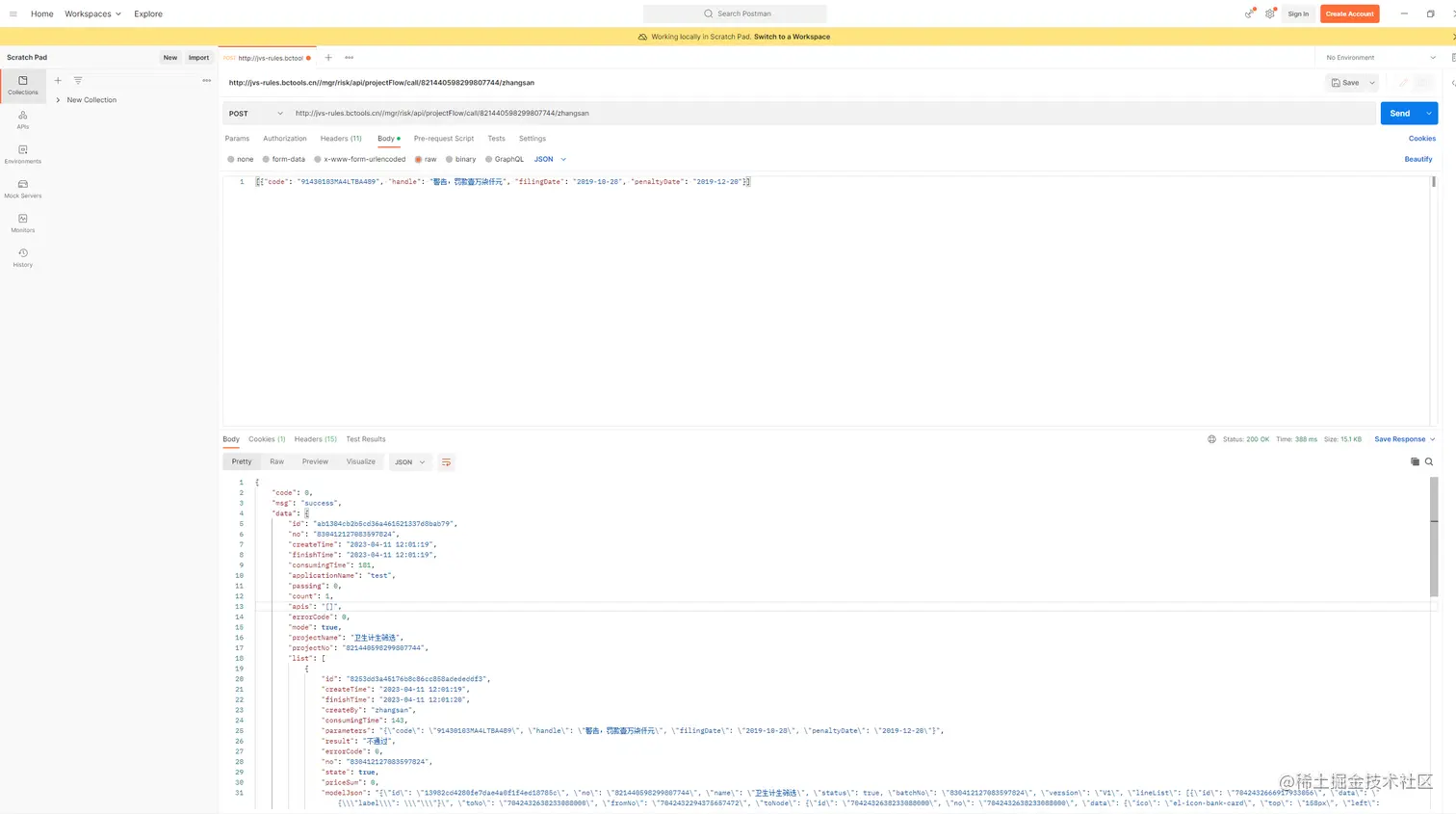1456x814 pixels.
Task: Switch to the Tests tab
Action: pos(496,139)
